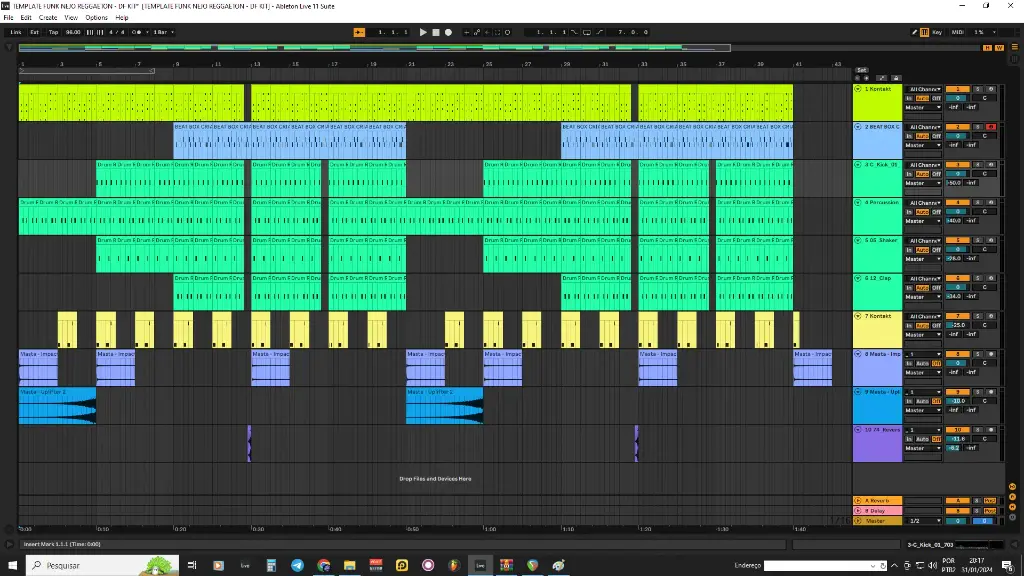Collapse the 4 Percussion track
The image size is (1024, 576).
point(858,202)
